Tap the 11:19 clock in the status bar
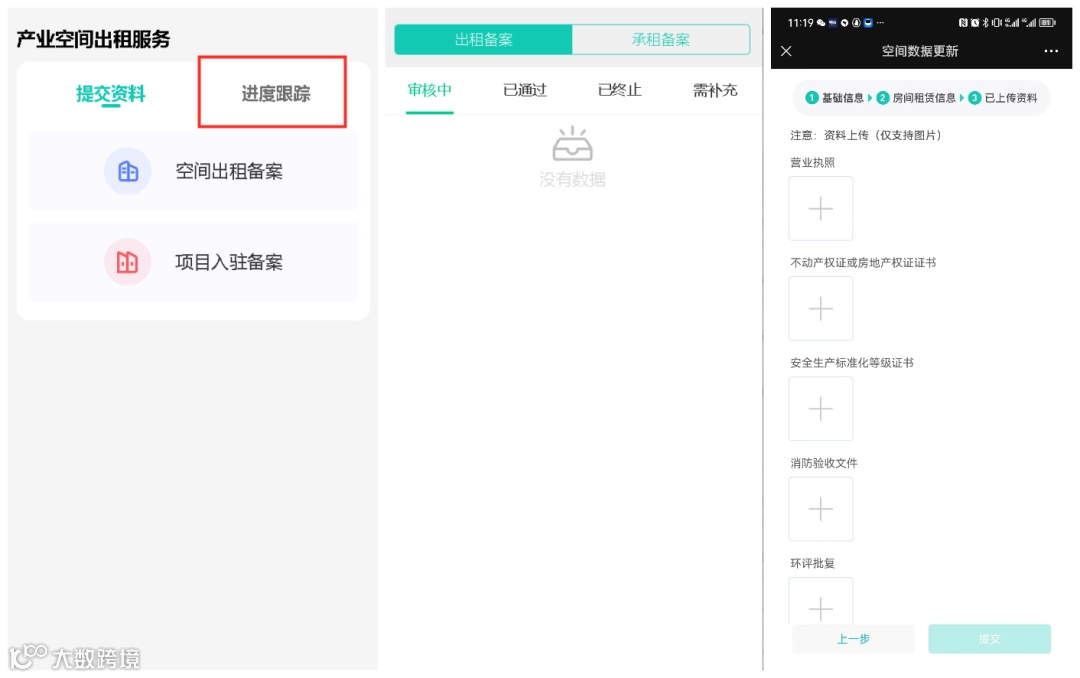Screen dimensions: 1080x678 800,23
